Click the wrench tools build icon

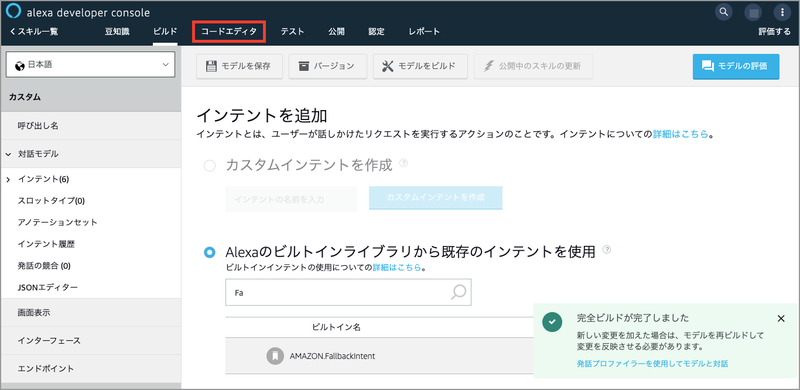(388, 66)
